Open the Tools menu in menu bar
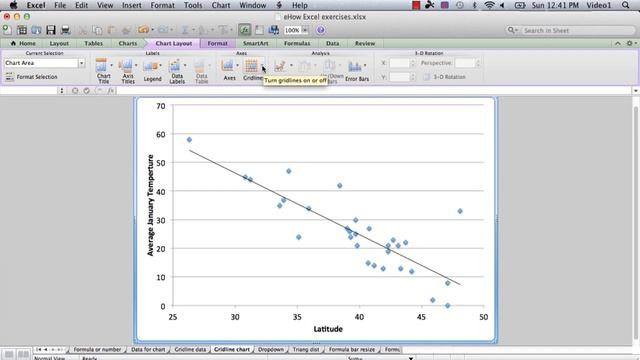Viewport: 640px width, 360px height. point(193,5)
